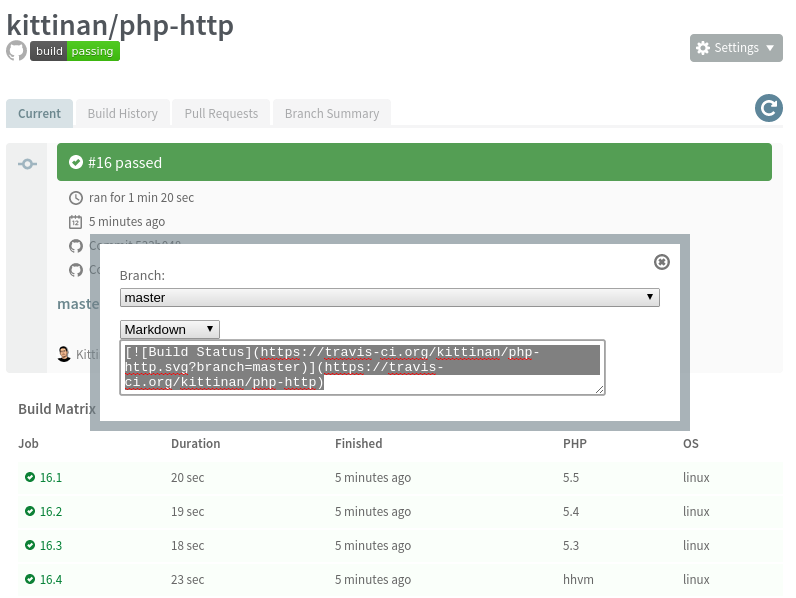Click the GitHub icon beside the Commit line
Screen dimensions: 796x598
click(76, 246)
